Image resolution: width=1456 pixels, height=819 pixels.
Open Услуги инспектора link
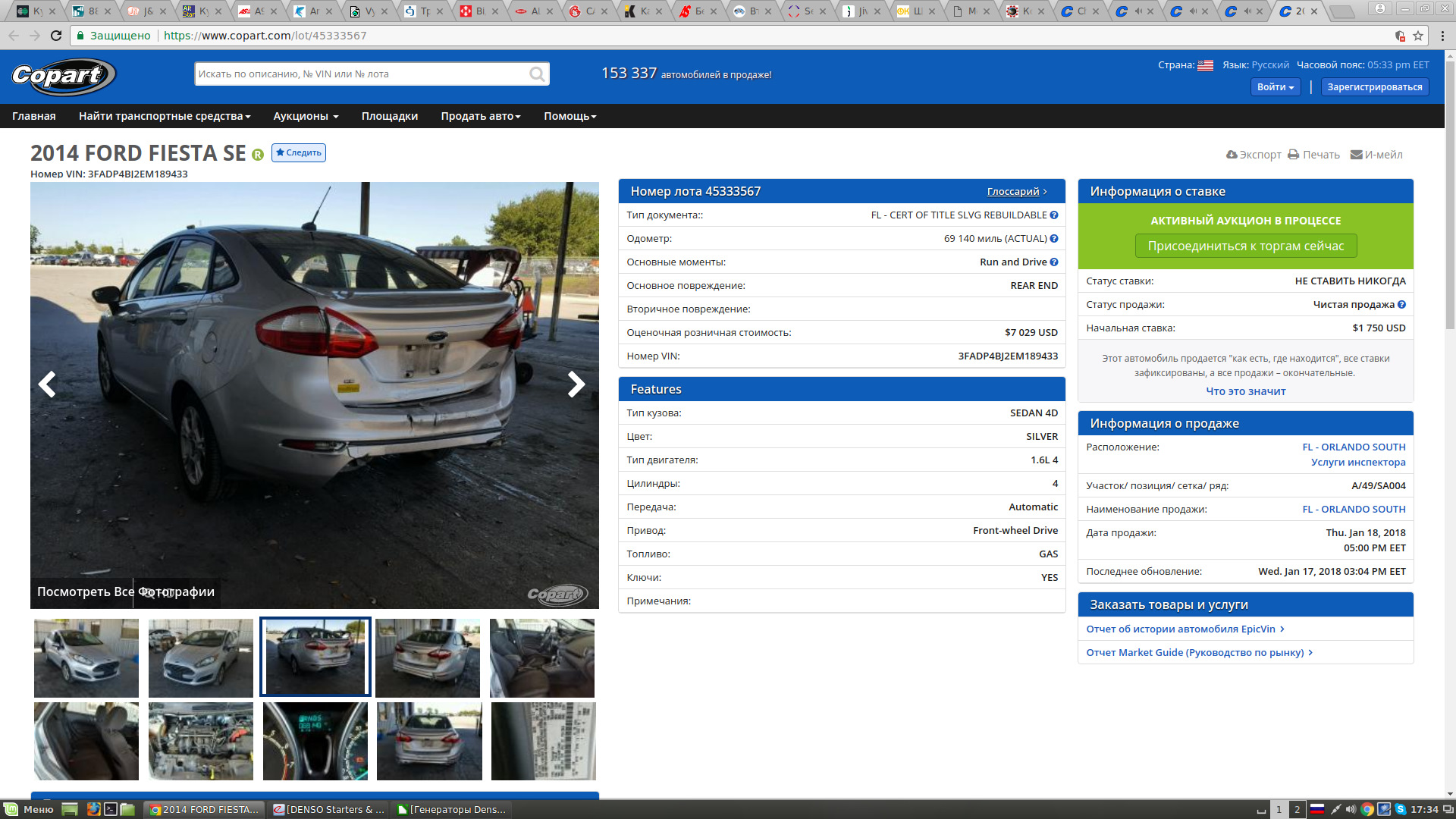(x=1358, y=462)
